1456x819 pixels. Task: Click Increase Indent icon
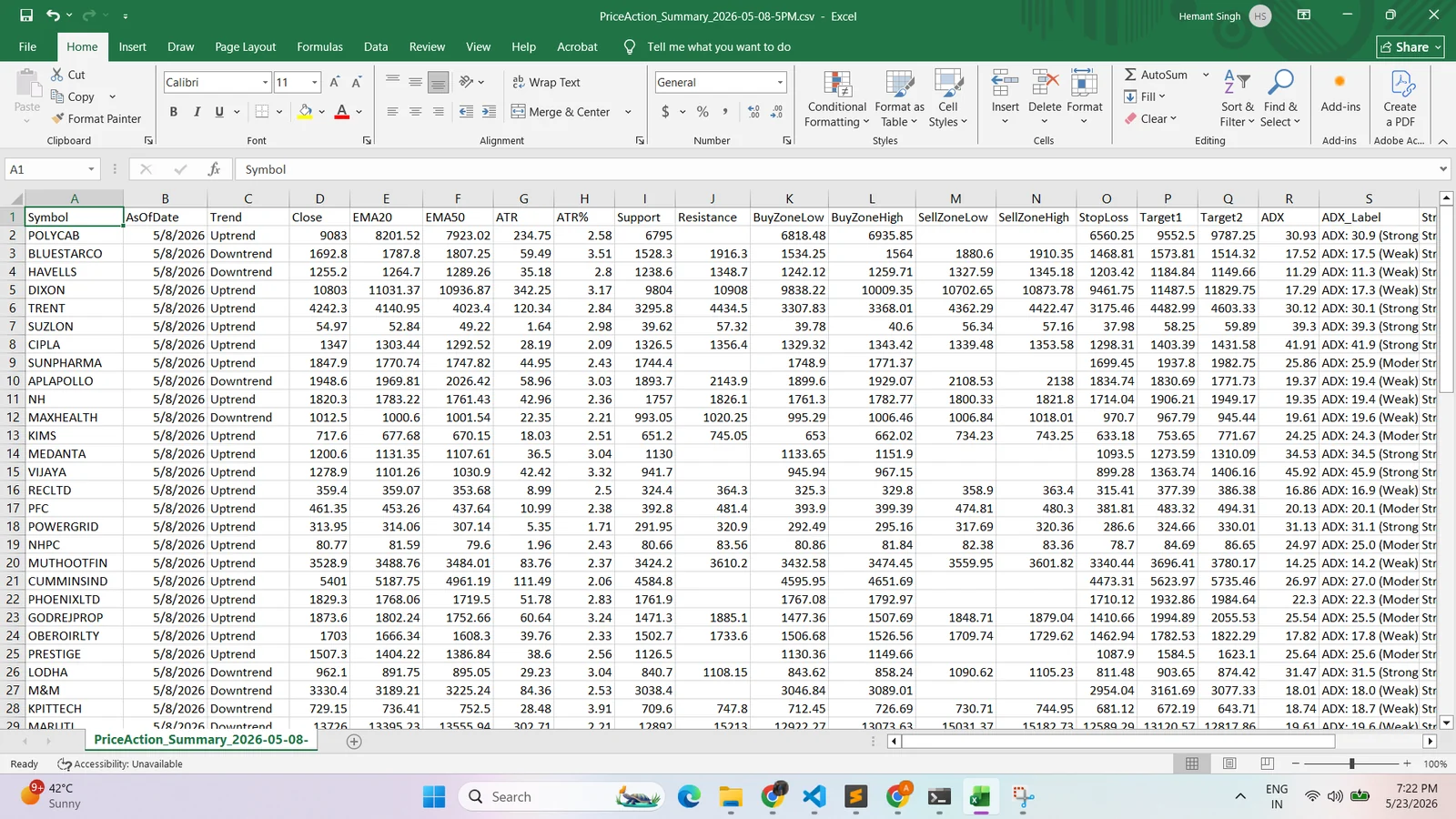[489, 111]
